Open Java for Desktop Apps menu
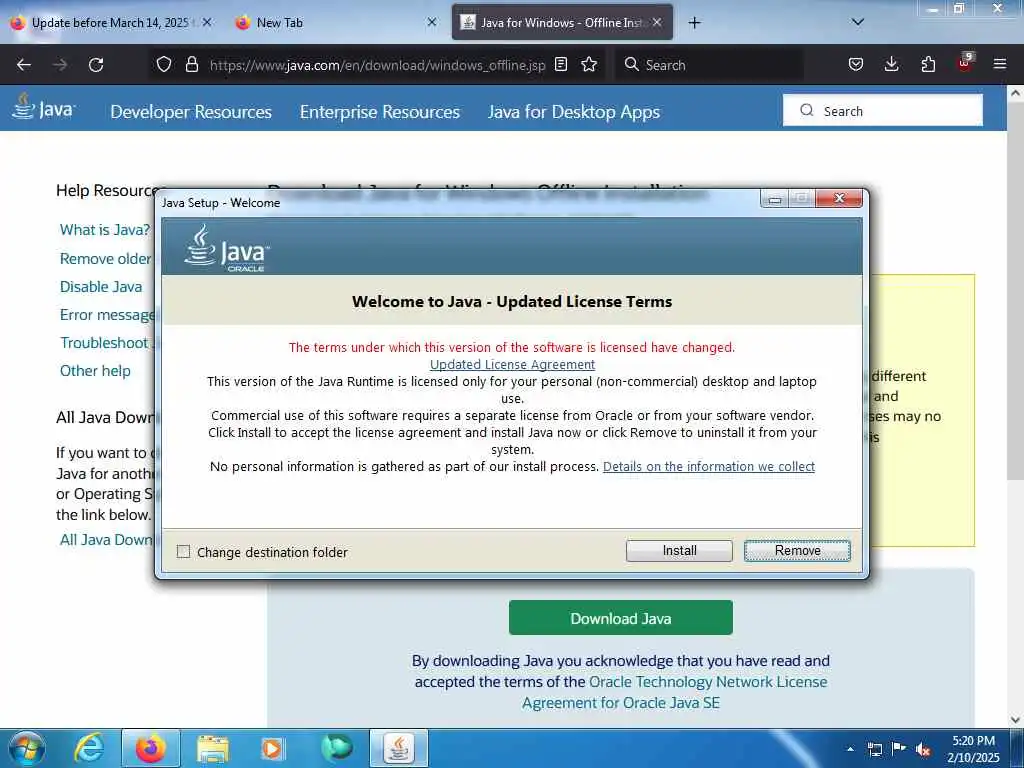The image size is (1024, 768). pos(574,112)
